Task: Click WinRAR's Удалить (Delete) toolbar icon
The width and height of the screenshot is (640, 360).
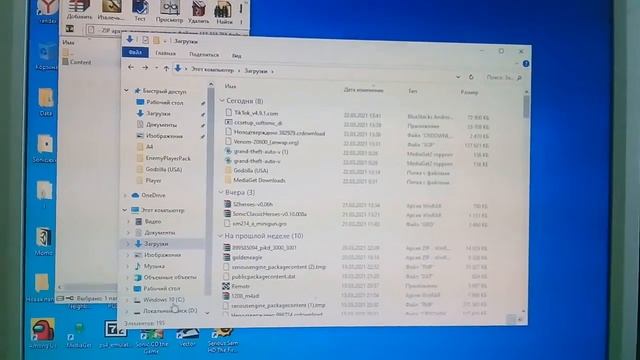Action: pos(199,11)
